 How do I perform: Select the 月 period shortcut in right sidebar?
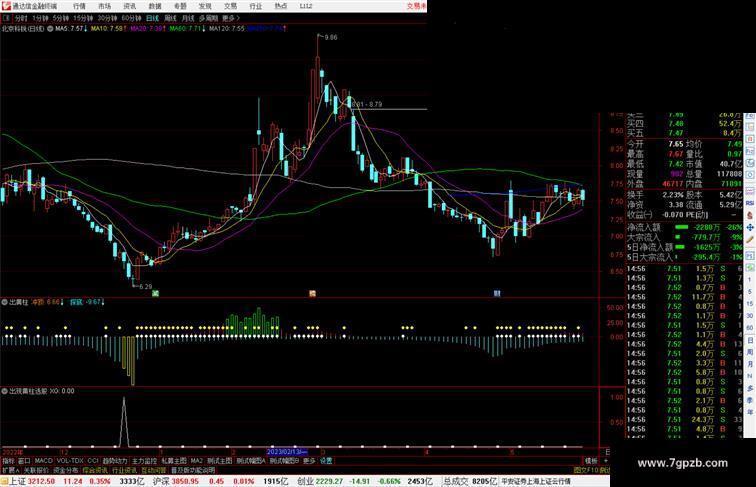pos(750,365)
